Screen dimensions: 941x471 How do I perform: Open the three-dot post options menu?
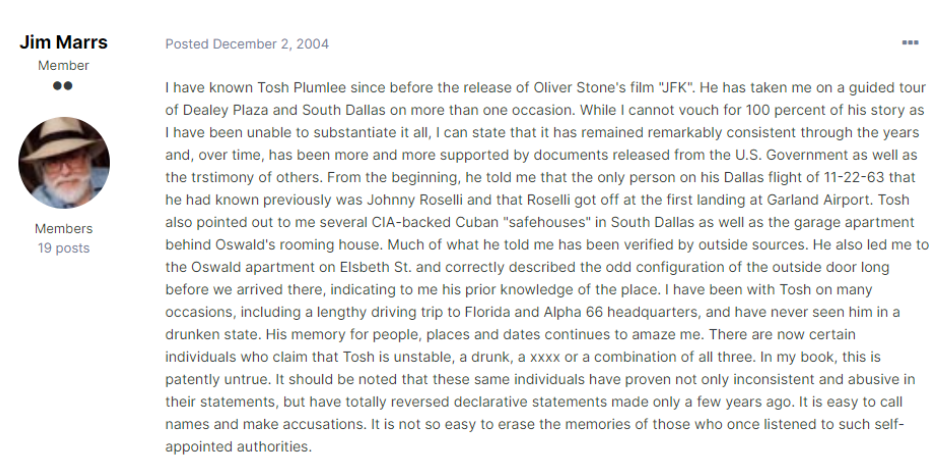pos(909,44)
